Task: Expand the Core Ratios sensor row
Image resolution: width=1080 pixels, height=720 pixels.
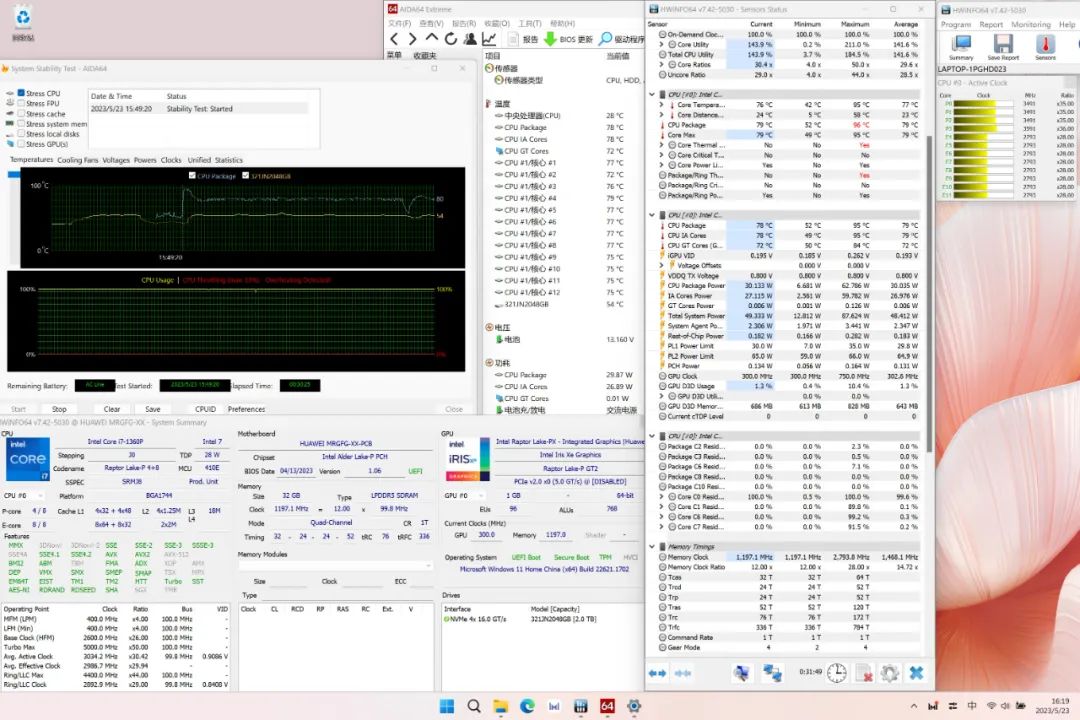Action: point(663,65)
